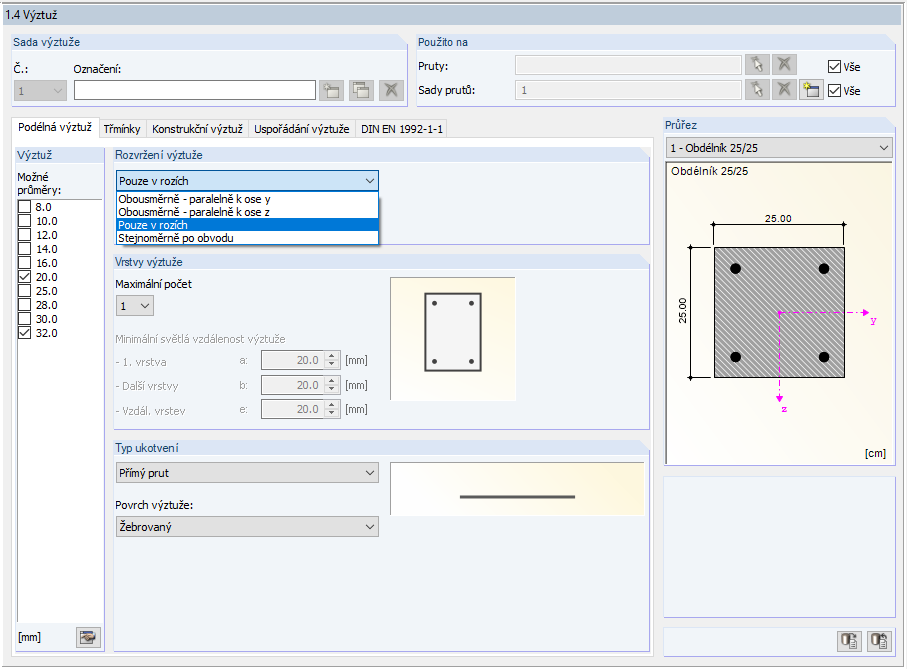Check the 10.0 diameter box

tap(24, 221)
